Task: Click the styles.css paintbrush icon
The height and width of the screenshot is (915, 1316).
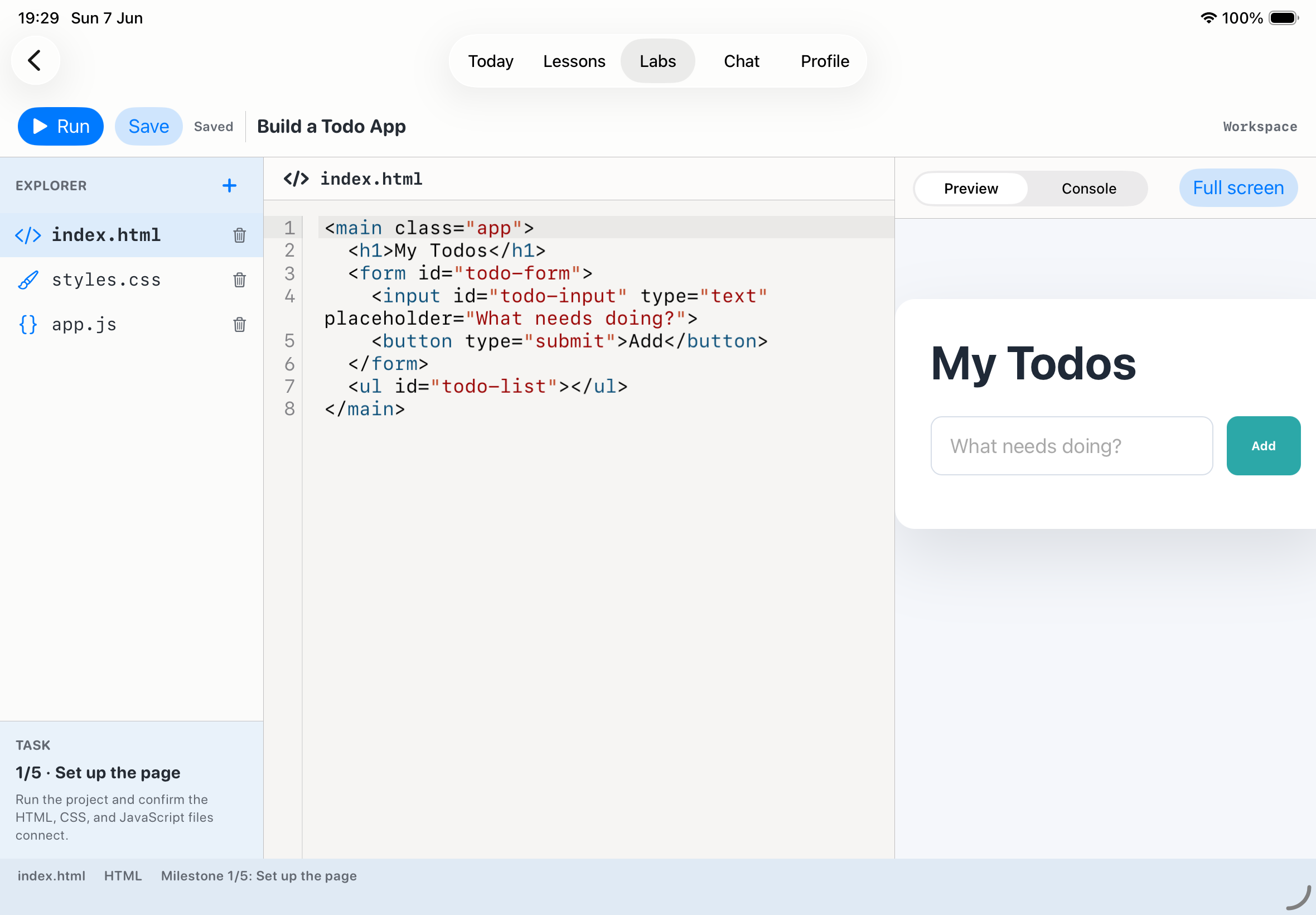Action: pos(28,280)
